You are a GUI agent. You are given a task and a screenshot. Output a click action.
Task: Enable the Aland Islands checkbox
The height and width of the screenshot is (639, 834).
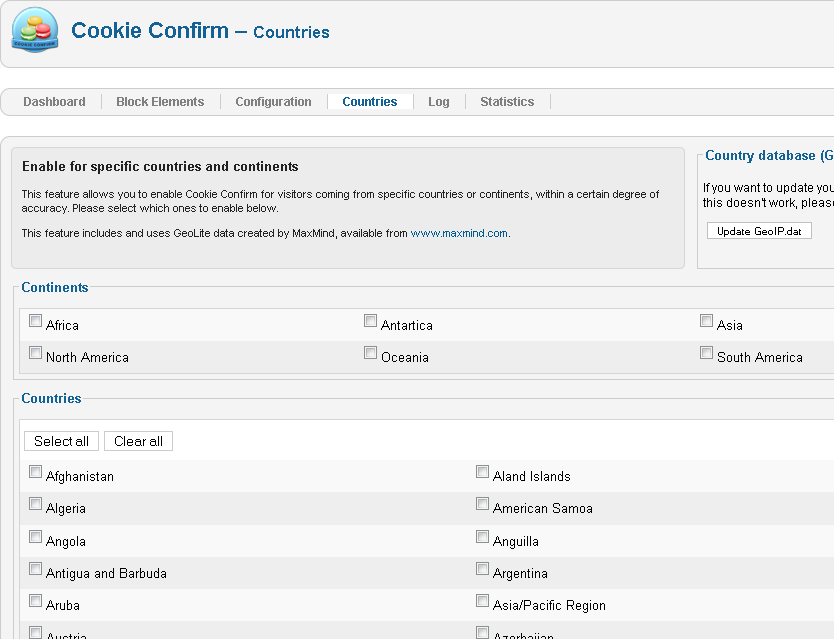coord(482,472)
